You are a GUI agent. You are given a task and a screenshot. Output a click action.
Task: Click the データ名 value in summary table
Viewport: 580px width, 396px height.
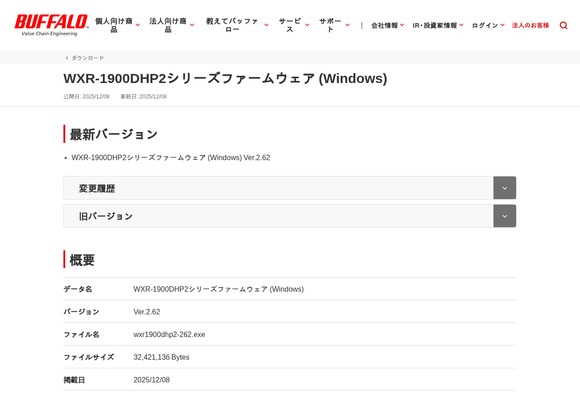pyautogui.click(x=219, y=289)
